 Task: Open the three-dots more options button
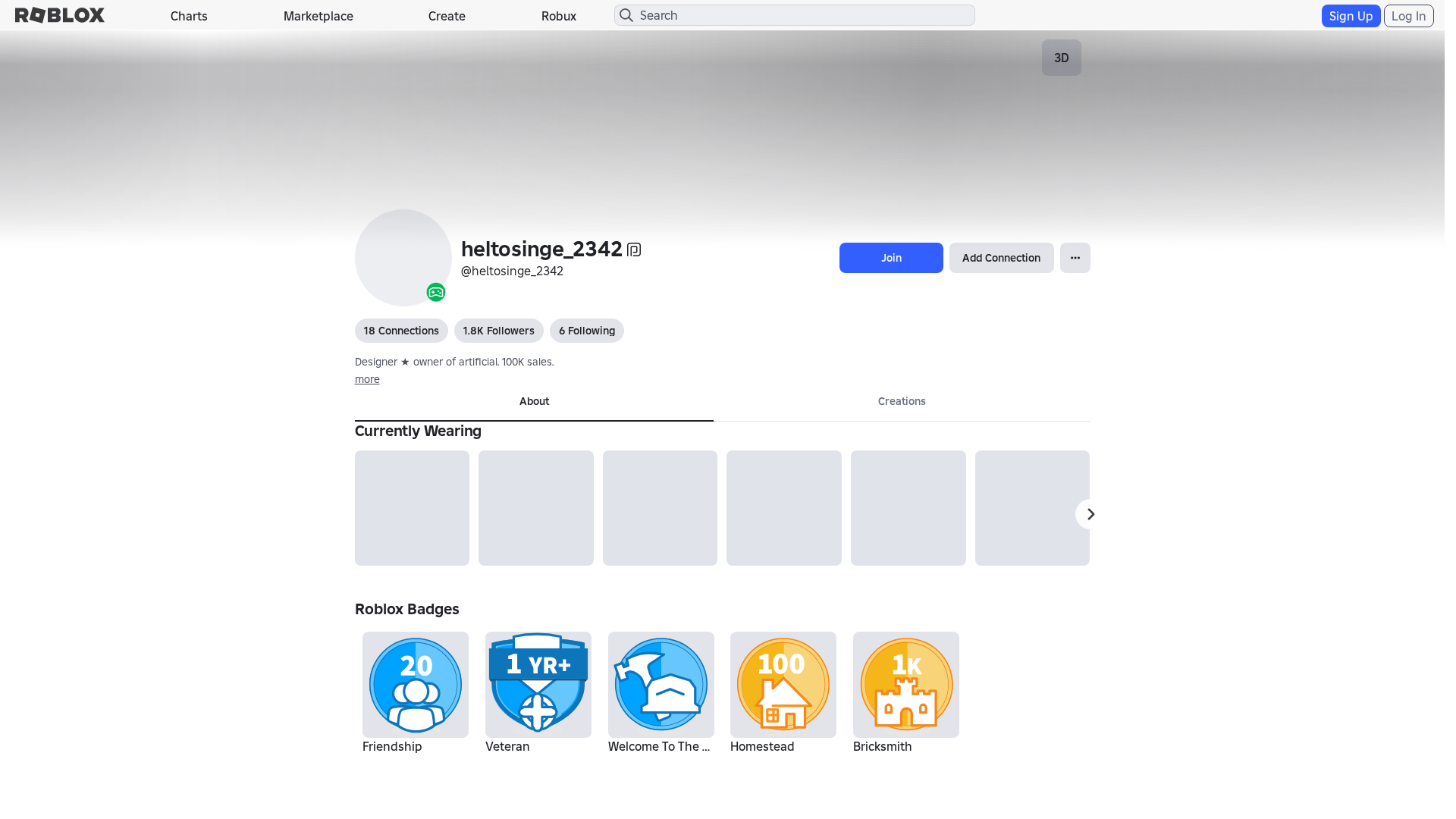click(1075, 258)
